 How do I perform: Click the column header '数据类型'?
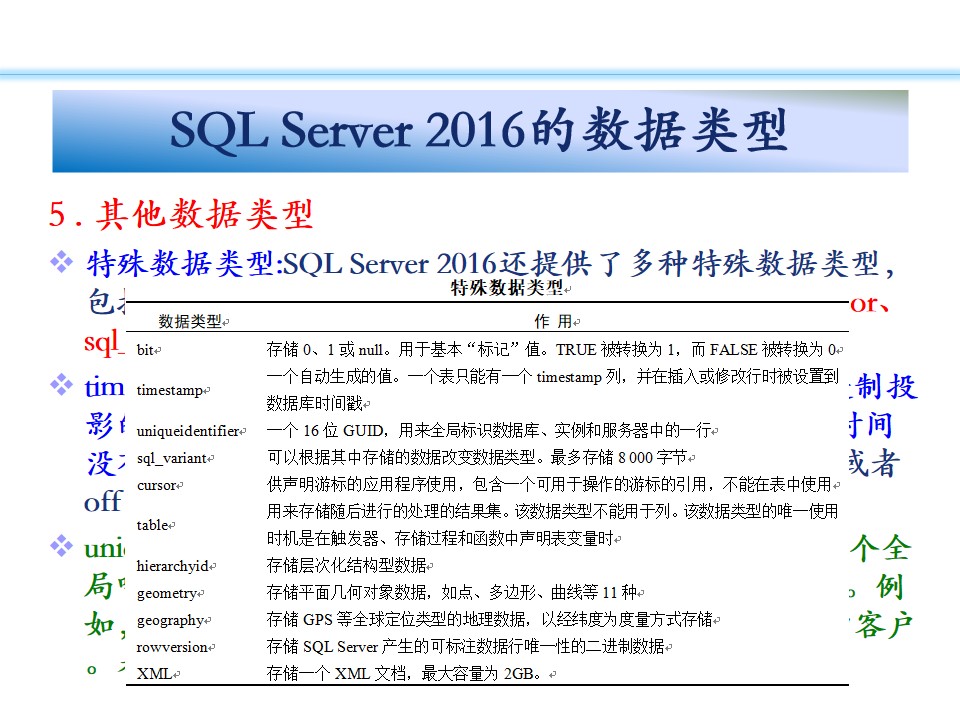(190, 321)
